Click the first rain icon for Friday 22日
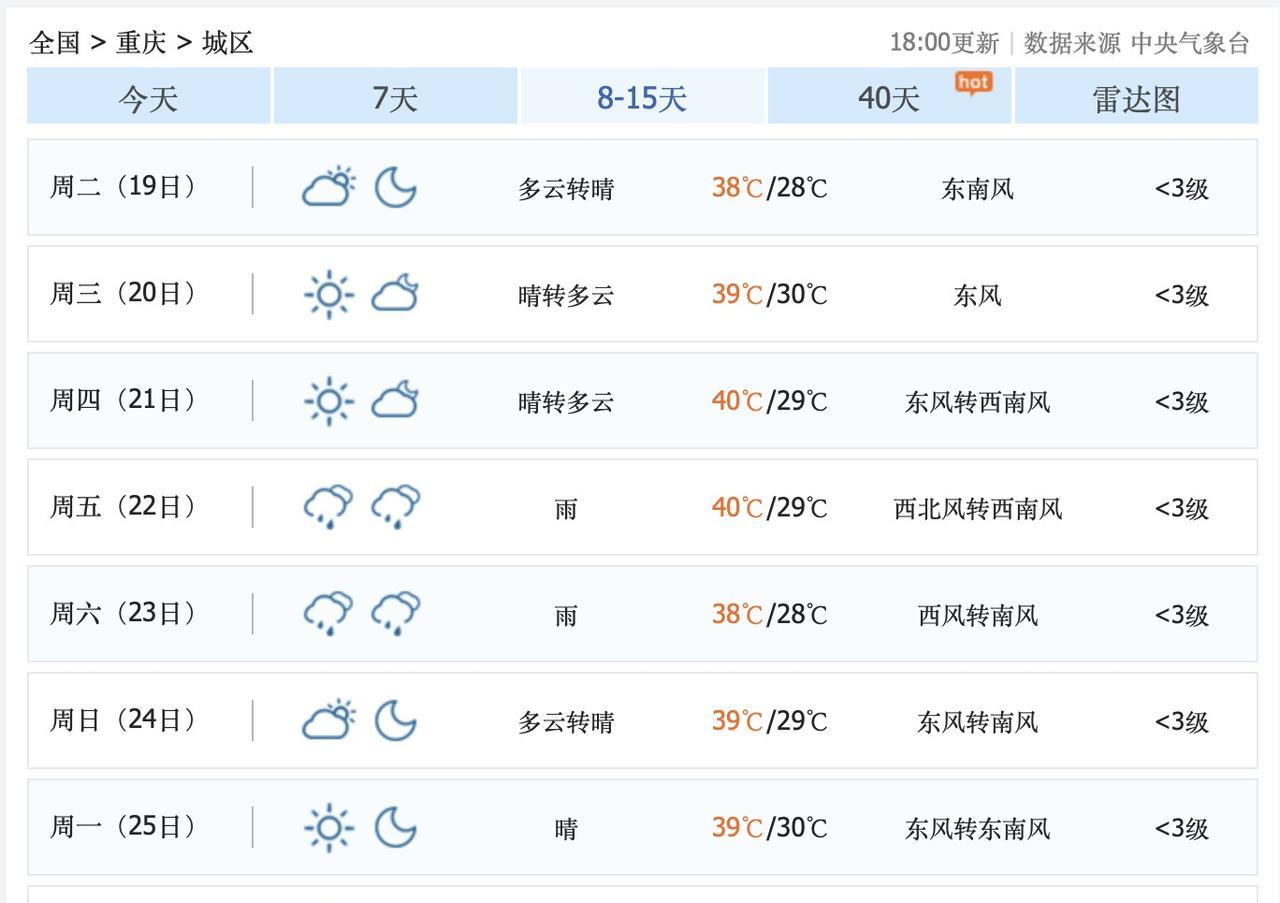Viewport: 1280px width, 903px height. 329,507
